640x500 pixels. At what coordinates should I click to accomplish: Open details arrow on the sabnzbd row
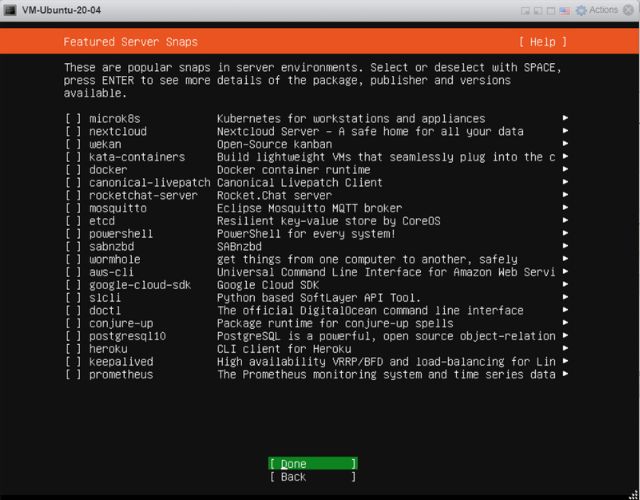coord(565,246)
